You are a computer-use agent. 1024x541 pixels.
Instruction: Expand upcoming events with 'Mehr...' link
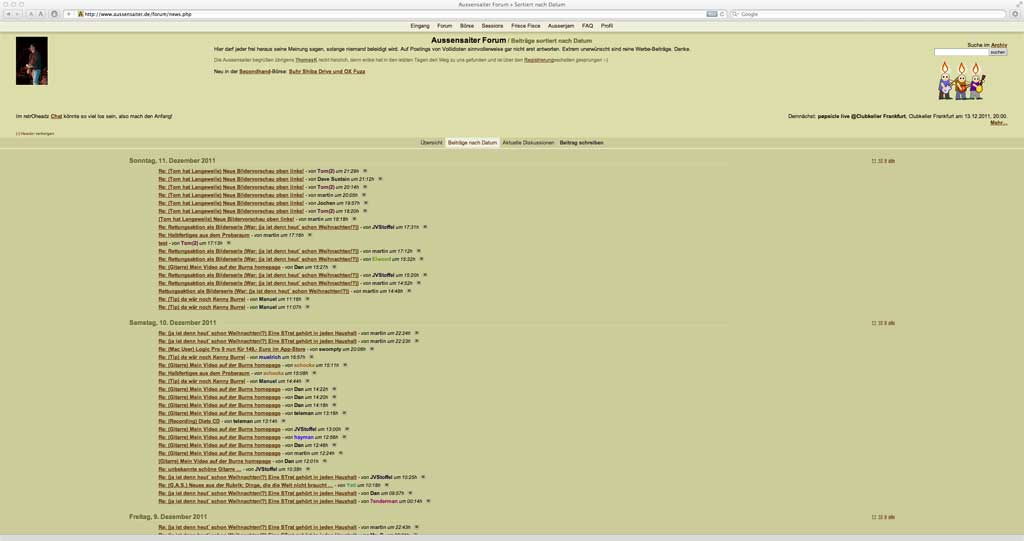click(998, 123)
